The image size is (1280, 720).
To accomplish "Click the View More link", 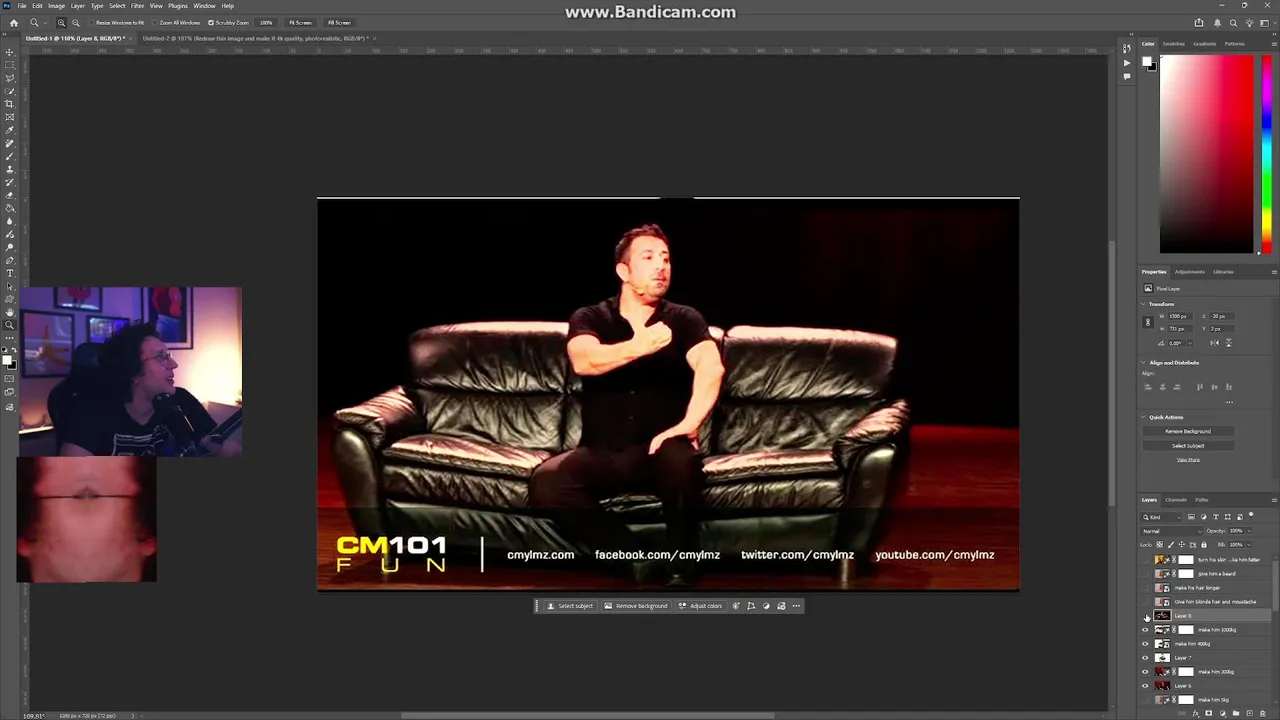I will [x=1188, y=460].
